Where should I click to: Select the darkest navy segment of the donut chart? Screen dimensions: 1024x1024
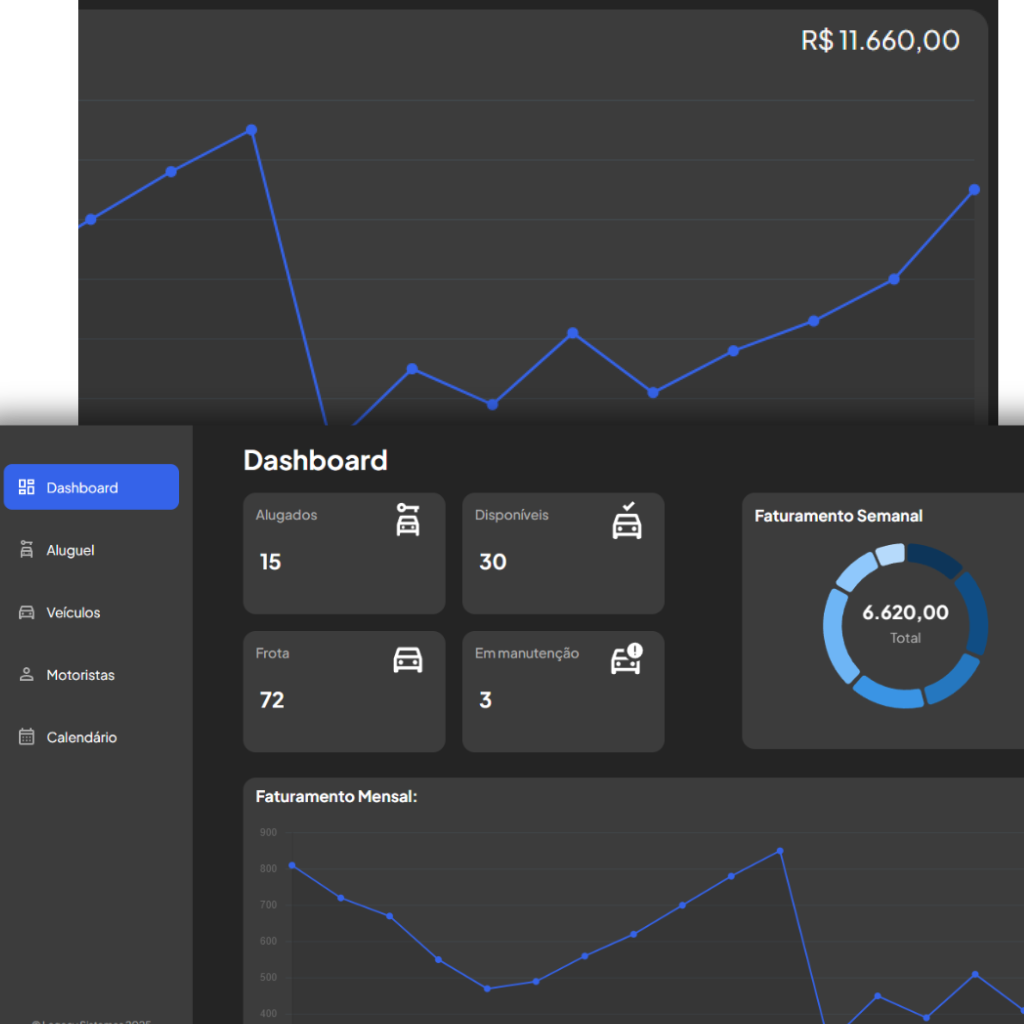935,558
